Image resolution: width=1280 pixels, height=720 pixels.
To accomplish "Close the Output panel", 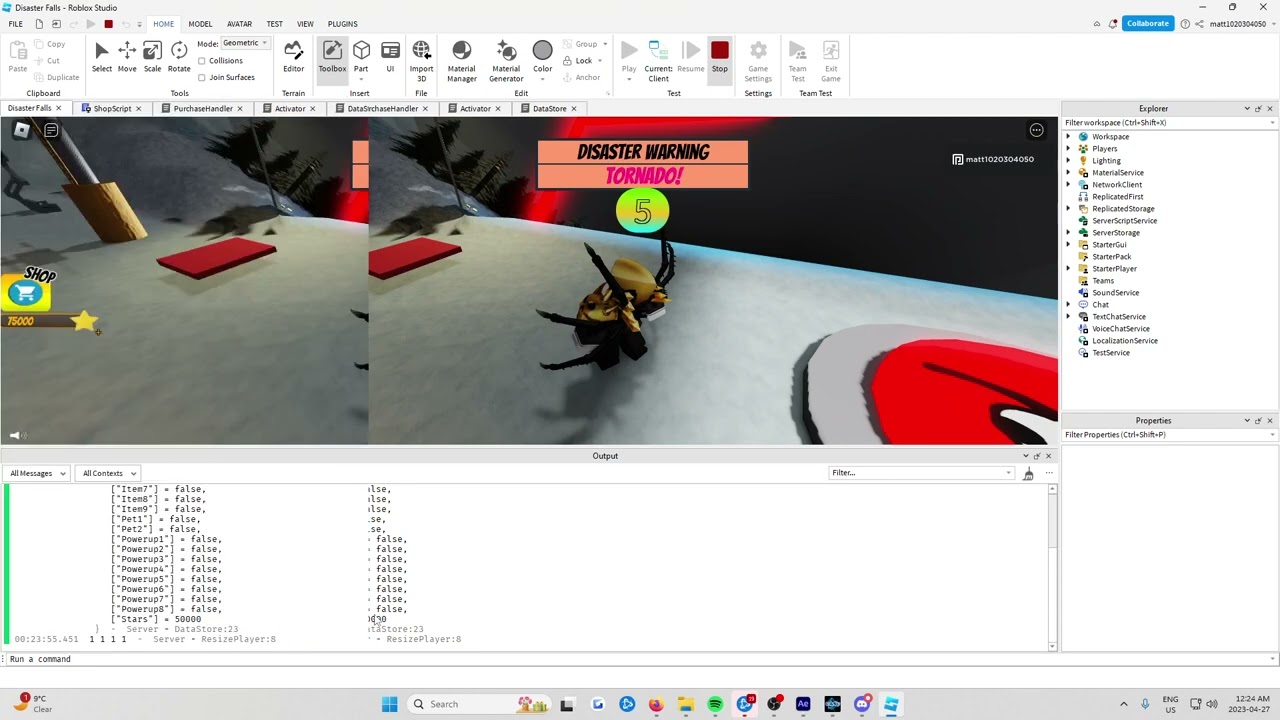I will pos(1048,456).
